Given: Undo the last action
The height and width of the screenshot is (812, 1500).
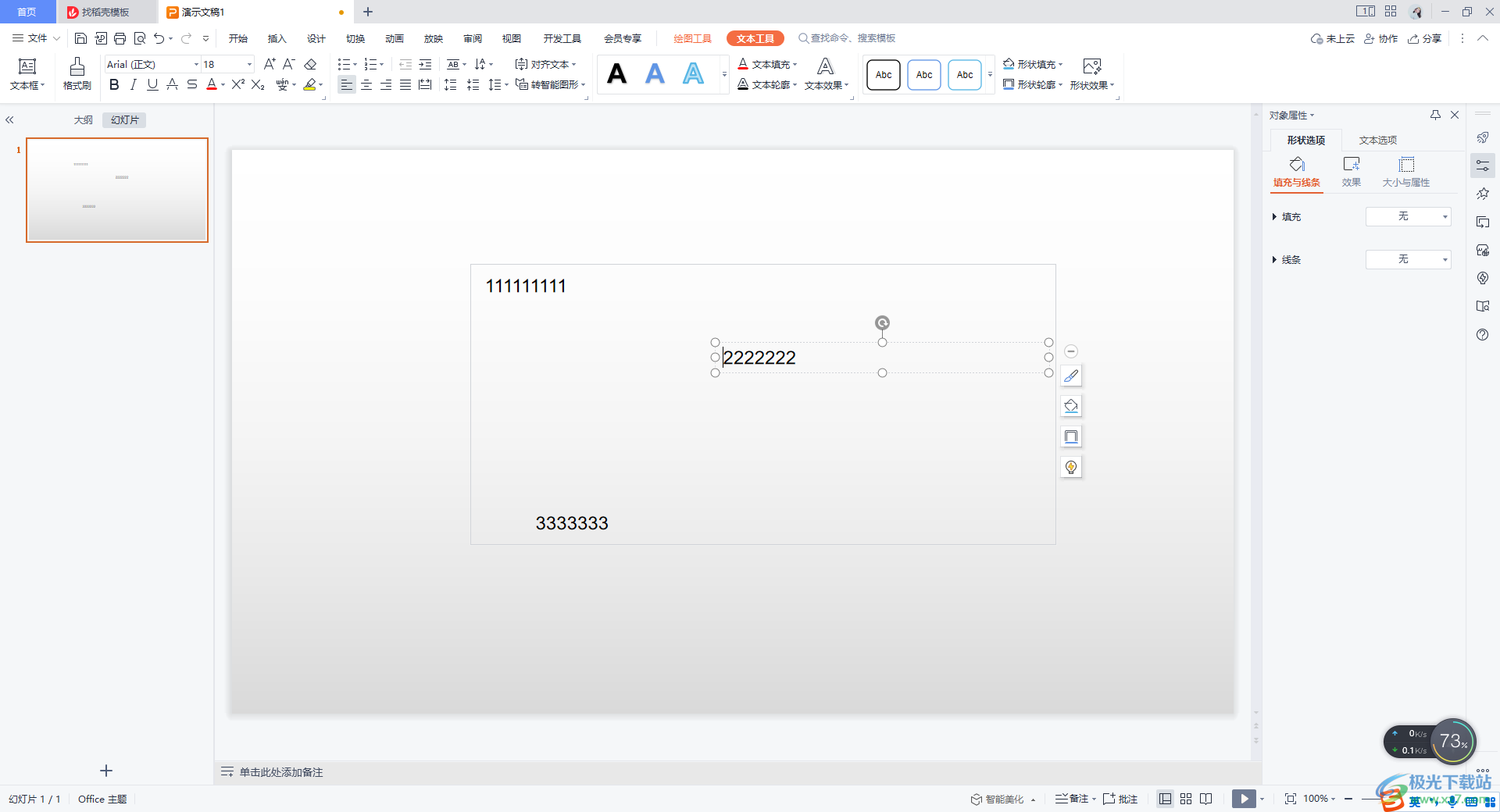Looking at the screenshot, I should click(x=159, y=38).
